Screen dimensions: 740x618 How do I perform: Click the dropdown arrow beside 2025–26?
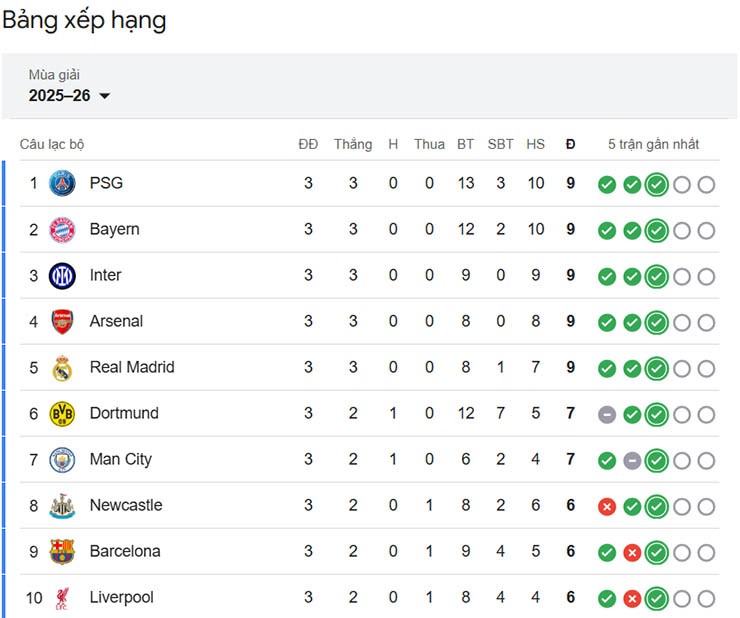[105, 96]
